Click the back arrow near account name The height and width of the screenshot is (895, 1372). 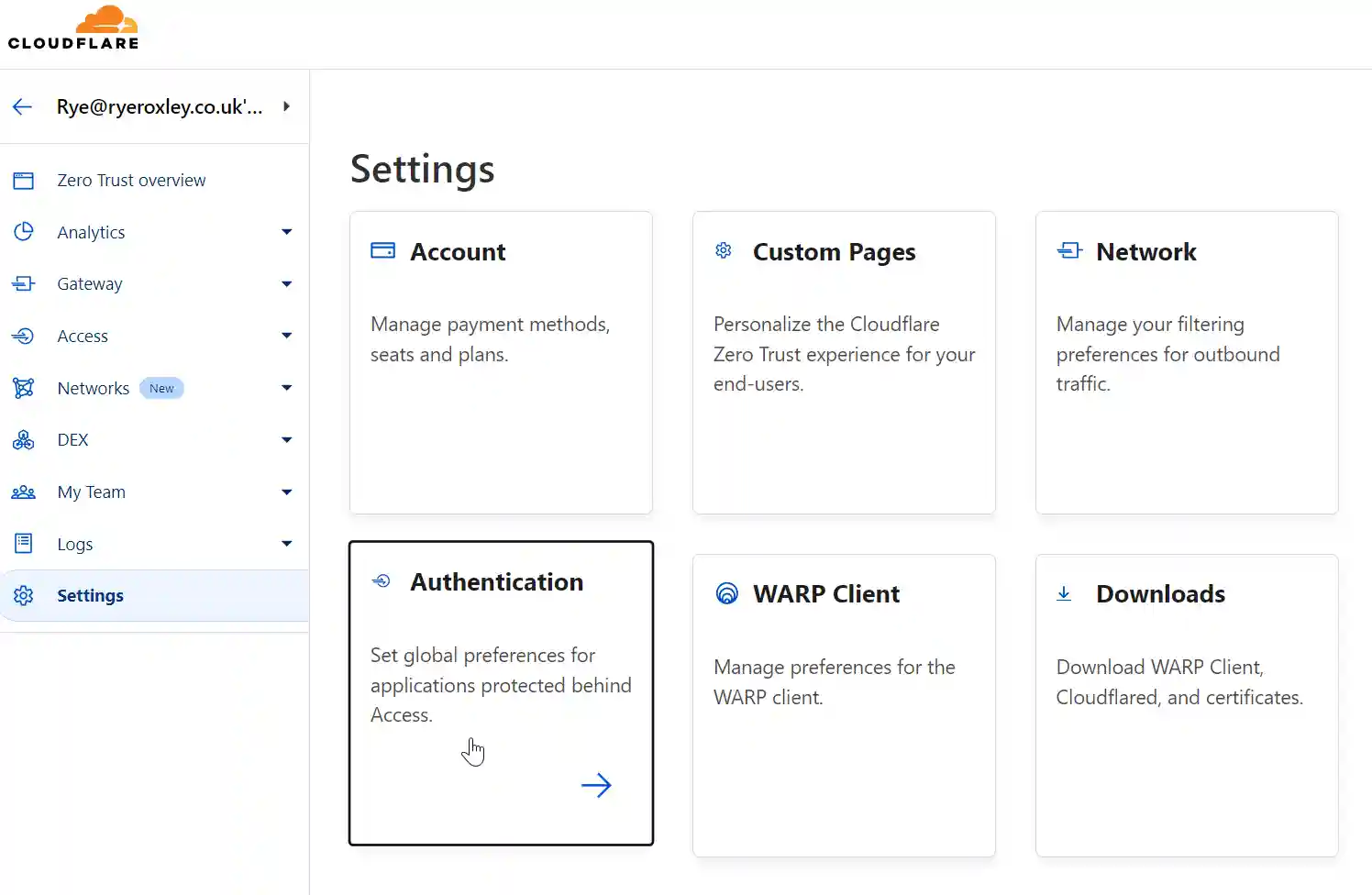tap(22, 106)
